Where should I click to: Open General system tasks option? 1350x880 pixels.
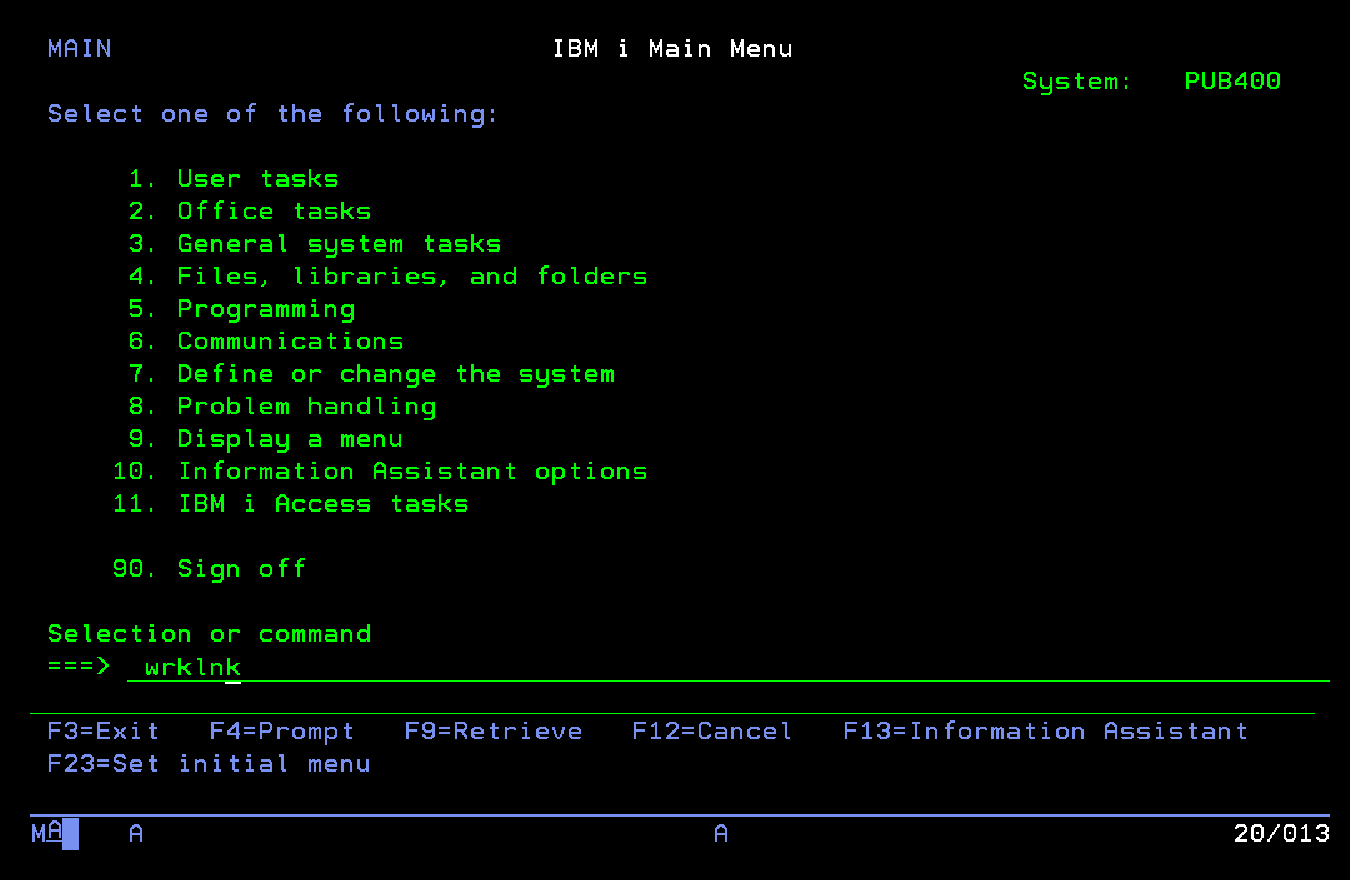(338, 244)
